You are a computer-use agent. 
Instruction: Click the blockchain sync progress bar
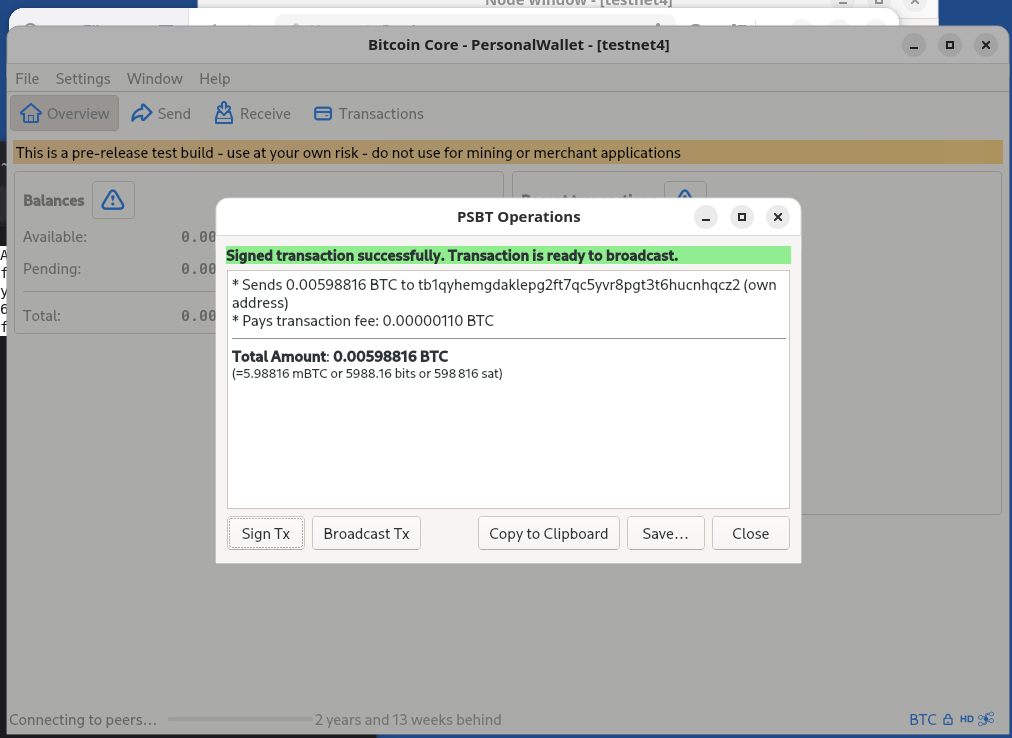pos(240,719)
